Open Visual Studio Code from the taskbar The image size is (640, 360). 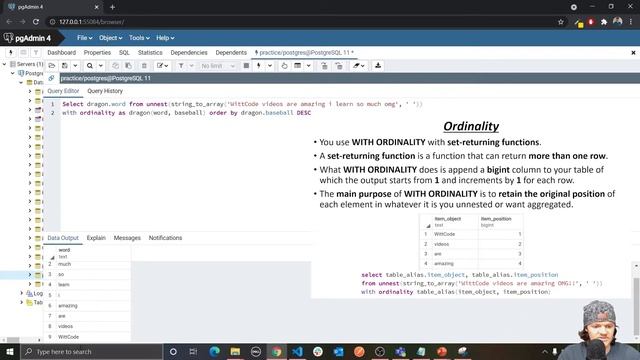pyautogui.click(x=297, y=351)
